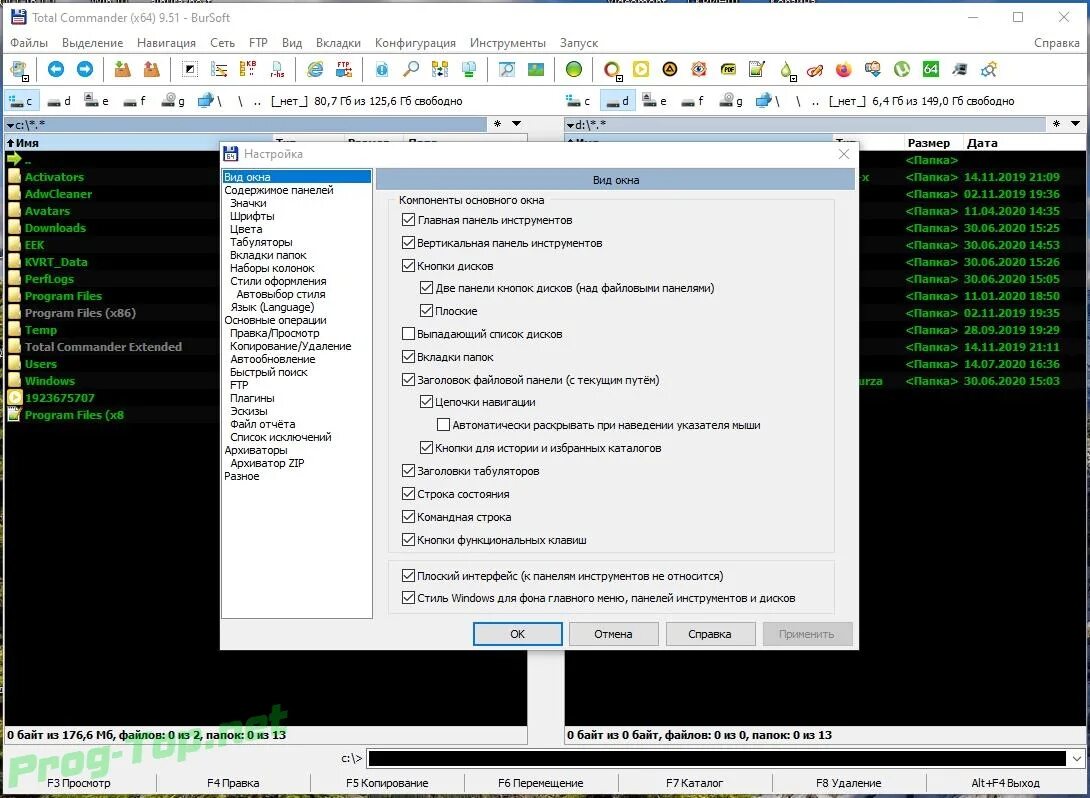This screenshot has height=798, width=1090.
Task: Select Program Files (x86) folder in left panel
Action: click(80, 313)
